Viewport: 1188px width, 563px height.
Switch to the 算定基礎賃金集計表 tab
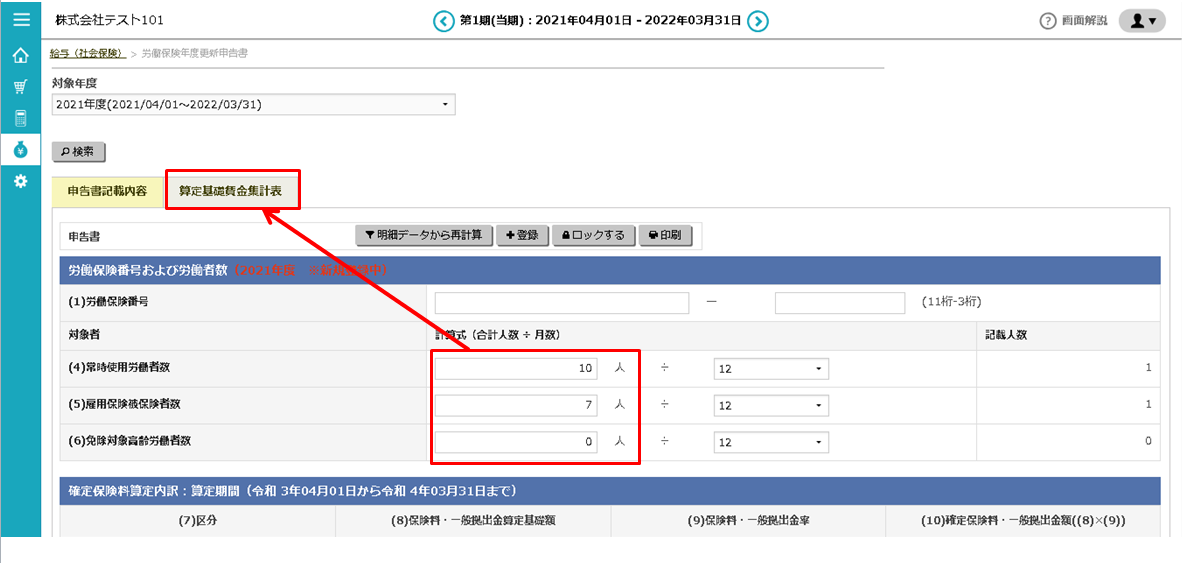pyautogui.click(x=231, y=190)
